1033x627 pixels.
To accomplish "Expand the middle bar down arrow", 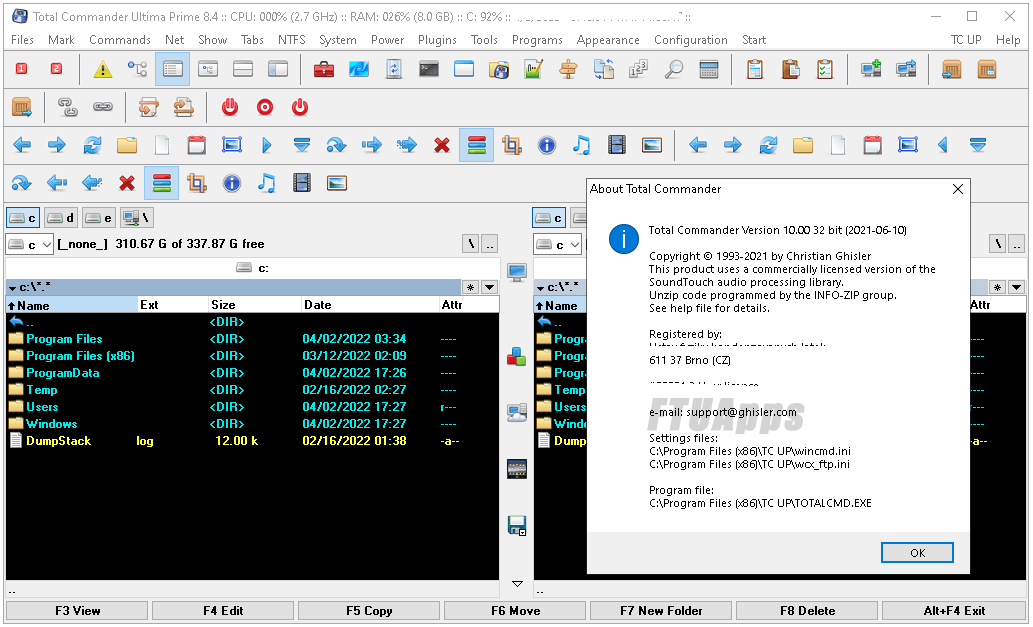I will pos(517,584).
